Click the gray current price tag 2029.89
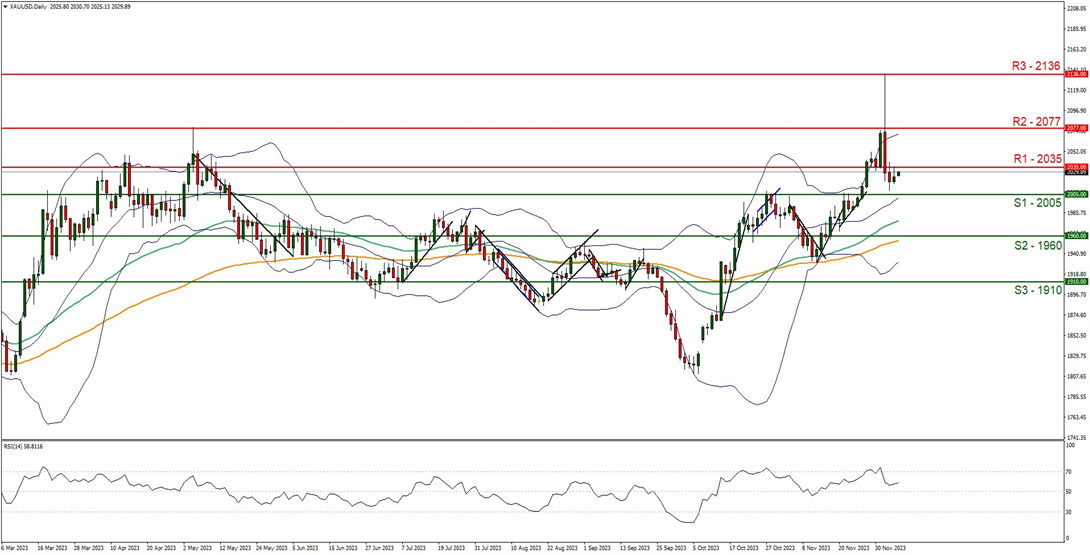Viewport: 1090px width, 555px height. 1076,173
